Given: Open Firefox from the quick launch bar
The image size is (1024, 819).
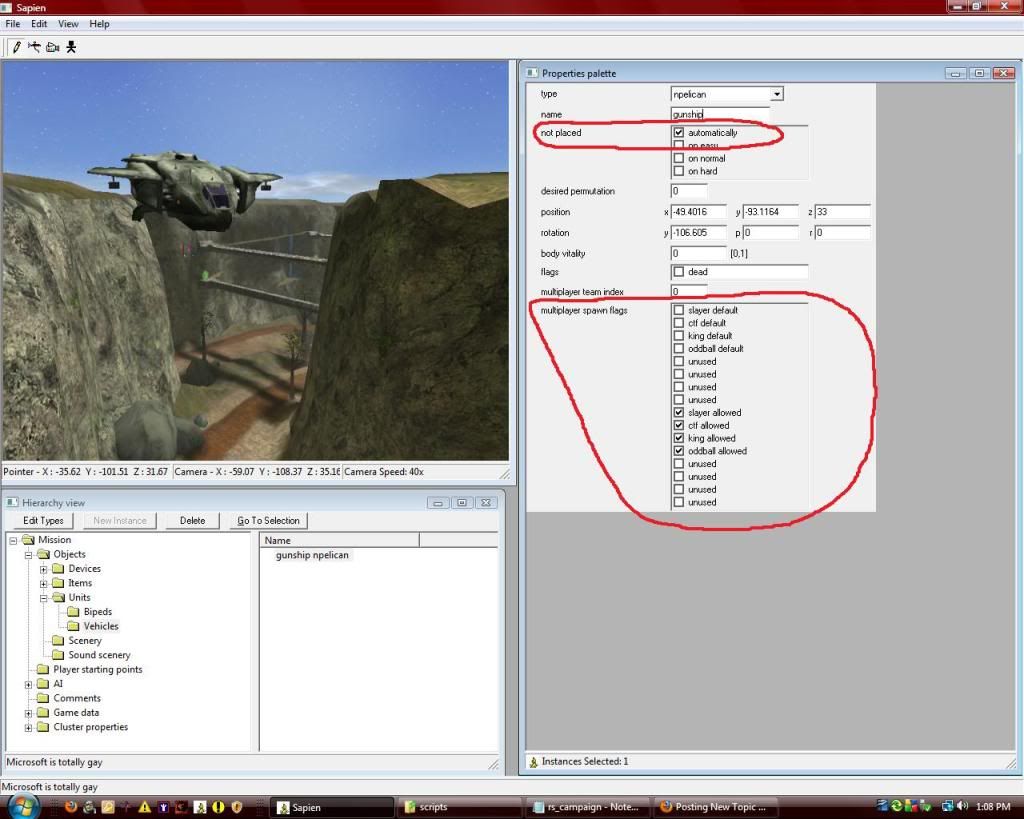Looking at the screenshot, I should [71, 807].
